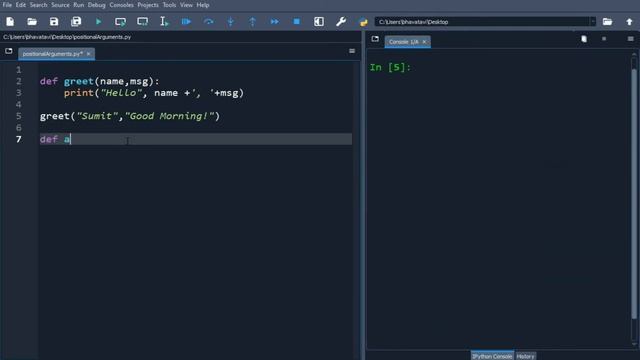Open the Run menu
The width and height of the screenshot is (640, 360).
coord(78,5)
